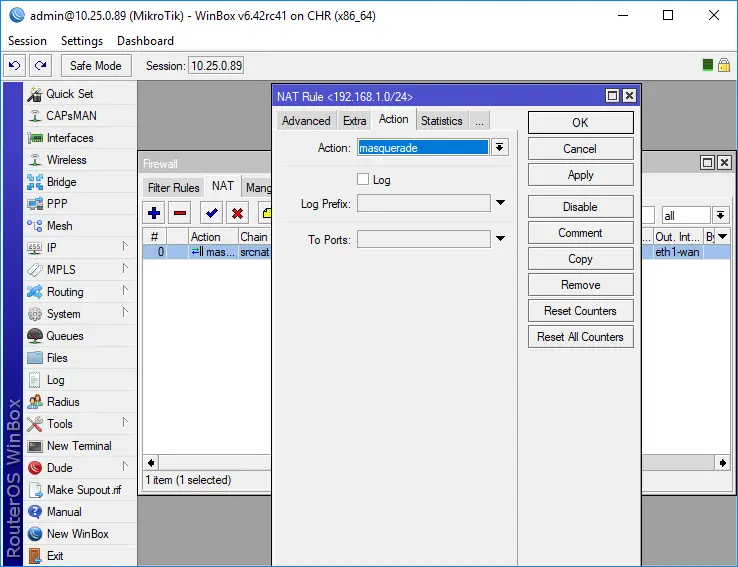Click the yellow comment icon in Firewall toolbar
Image resolution: width=738 pixels, height=567 pixels.
click(266, 213)
